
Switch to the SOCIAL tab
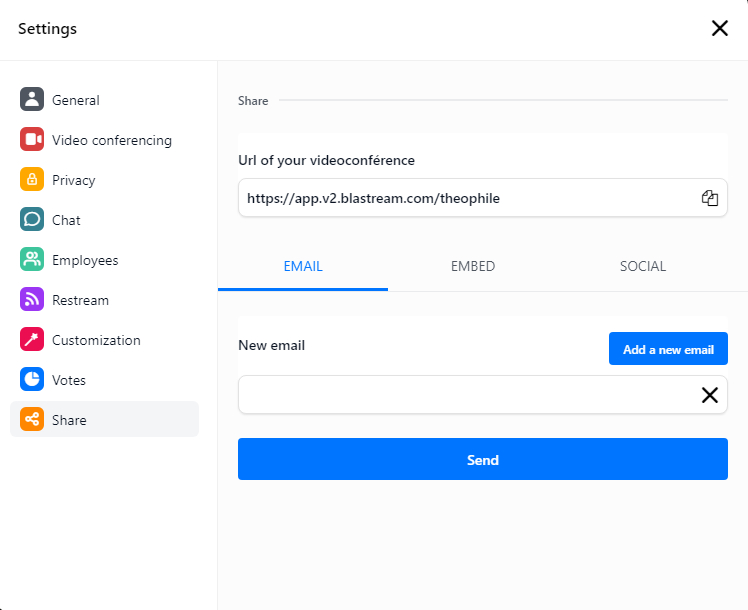click(x=643, y=266)
